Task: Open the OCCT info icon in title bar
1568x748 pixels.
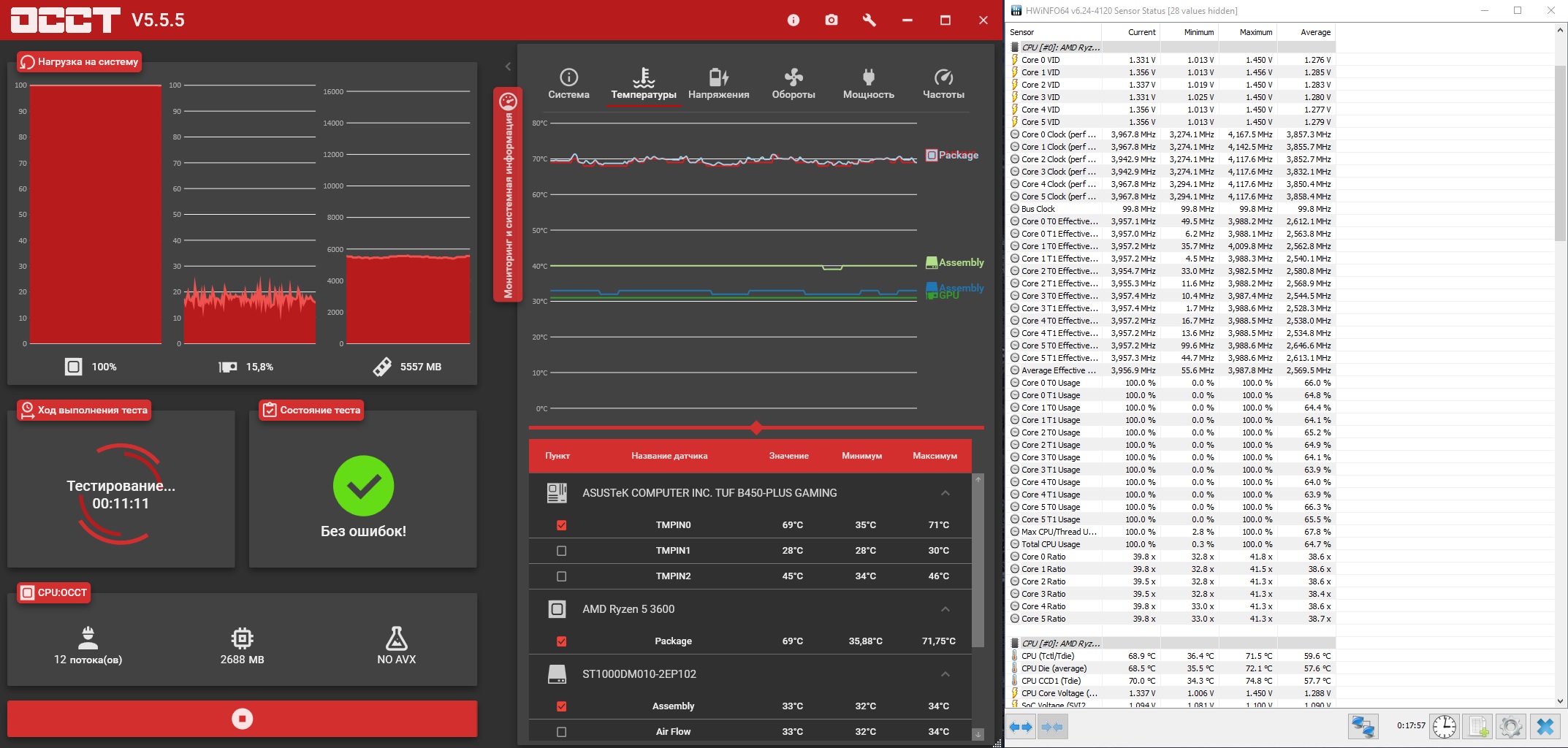Action: tap(793, 20)
